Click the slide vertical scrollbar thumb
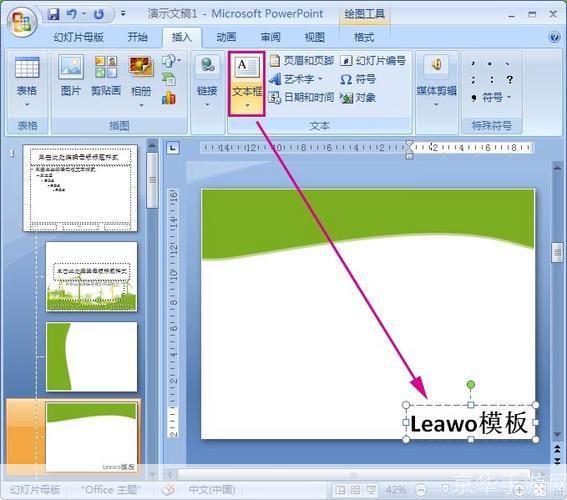This screenshot has height=500, width=567. (557, 252)
